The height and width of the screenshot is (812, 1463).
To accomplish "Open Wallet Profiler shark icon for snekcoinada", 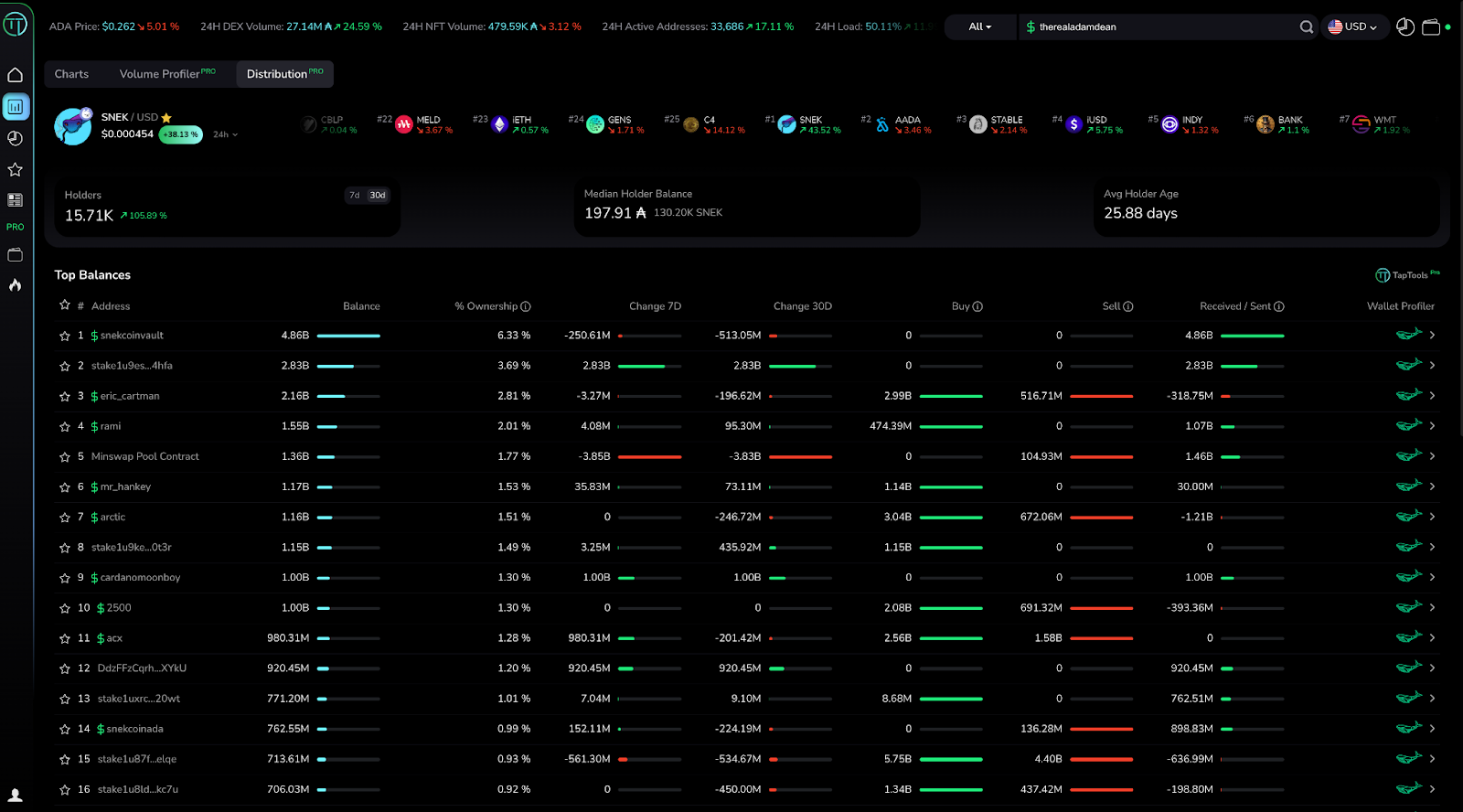I will point(1409,728).
